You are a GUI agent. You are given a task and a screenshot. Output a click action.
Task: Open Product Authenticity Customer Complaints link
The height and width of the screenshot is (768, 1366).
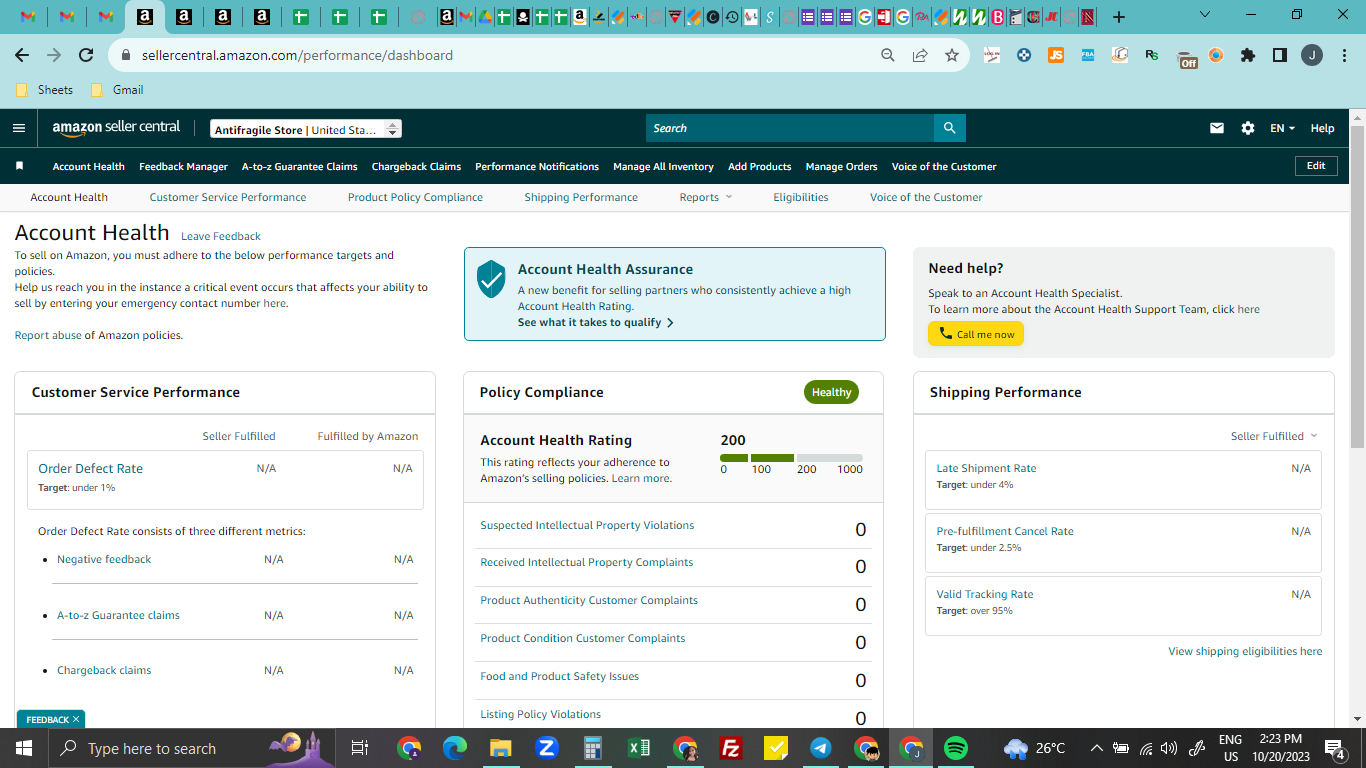[589, 600]
